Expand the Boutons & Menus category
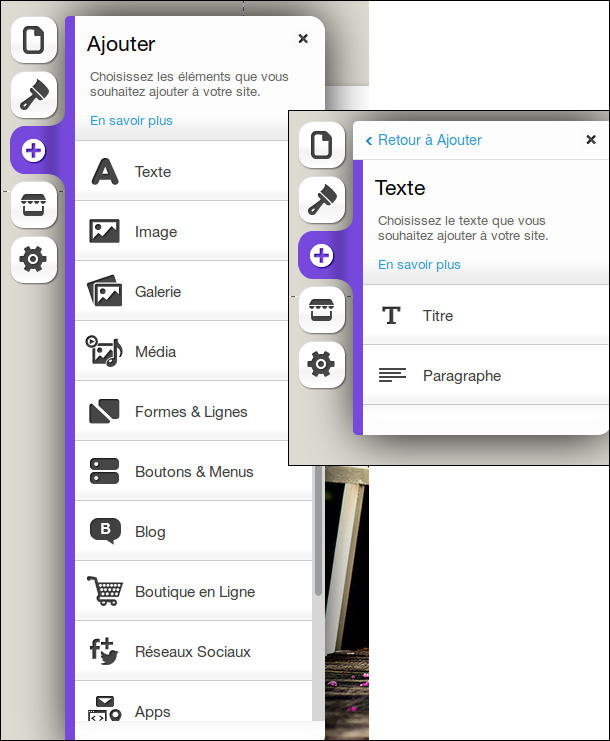Image resolution: width=610 pixels, height=741 pixels. pos(194,472)
